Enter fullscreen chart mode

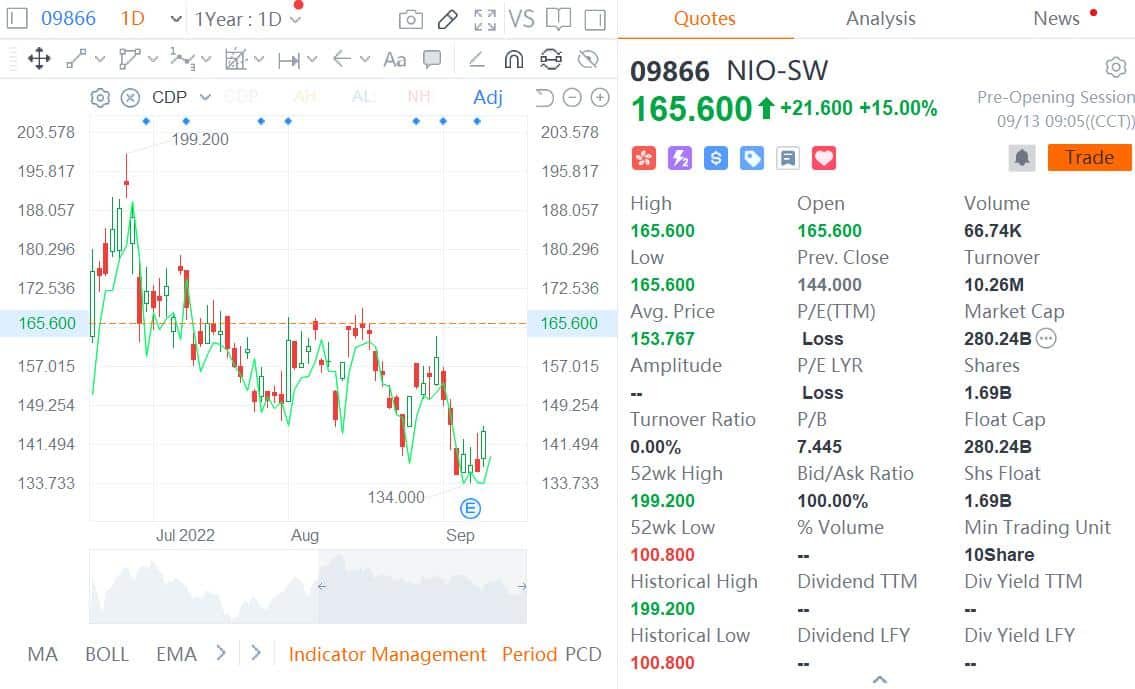[x=485, y=18]
